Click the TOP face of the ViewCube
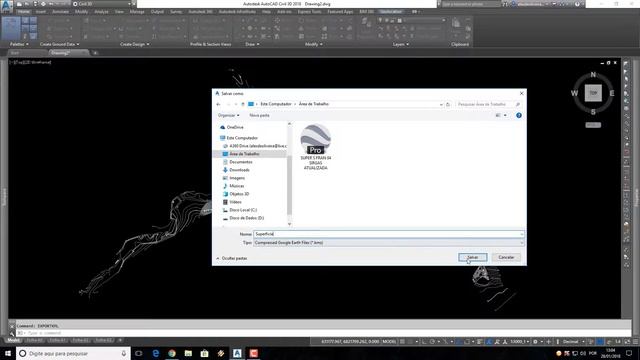640x360 pixels. click(x=593, y=93)
